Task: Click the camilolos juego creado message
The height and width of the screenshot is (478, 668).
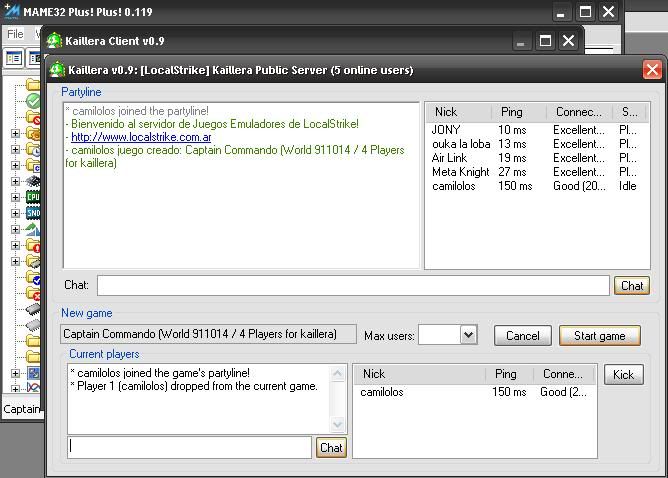Action: click(x=235, y=156)
